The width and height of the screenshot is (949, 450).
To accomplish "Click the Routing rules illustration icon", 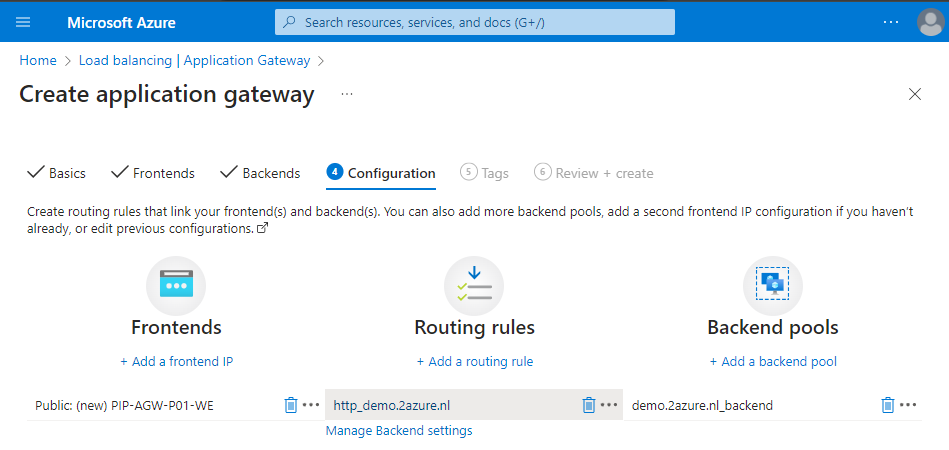I will (x=474, y=285).
